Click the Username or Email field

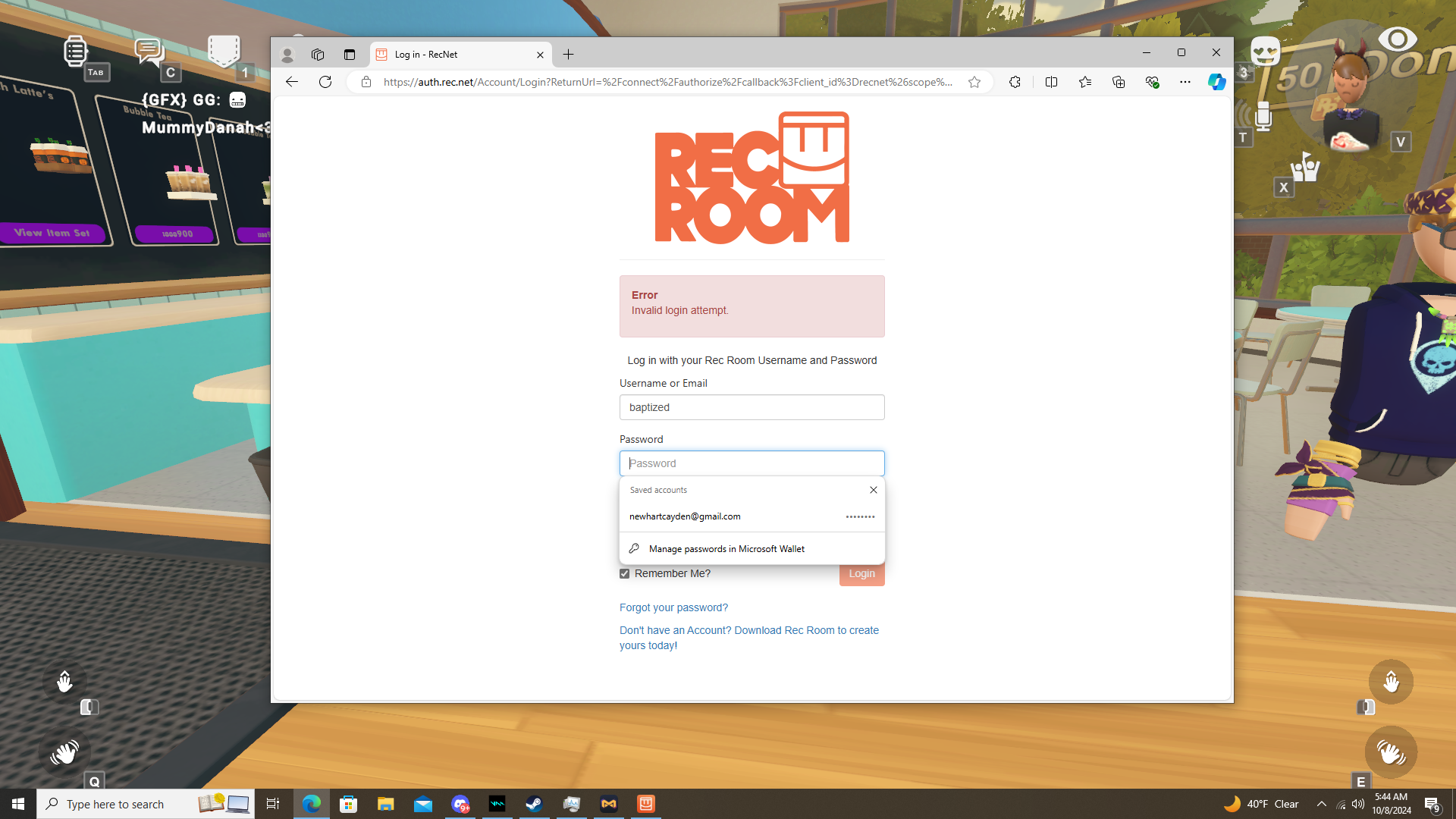click(x=752, y=407)
